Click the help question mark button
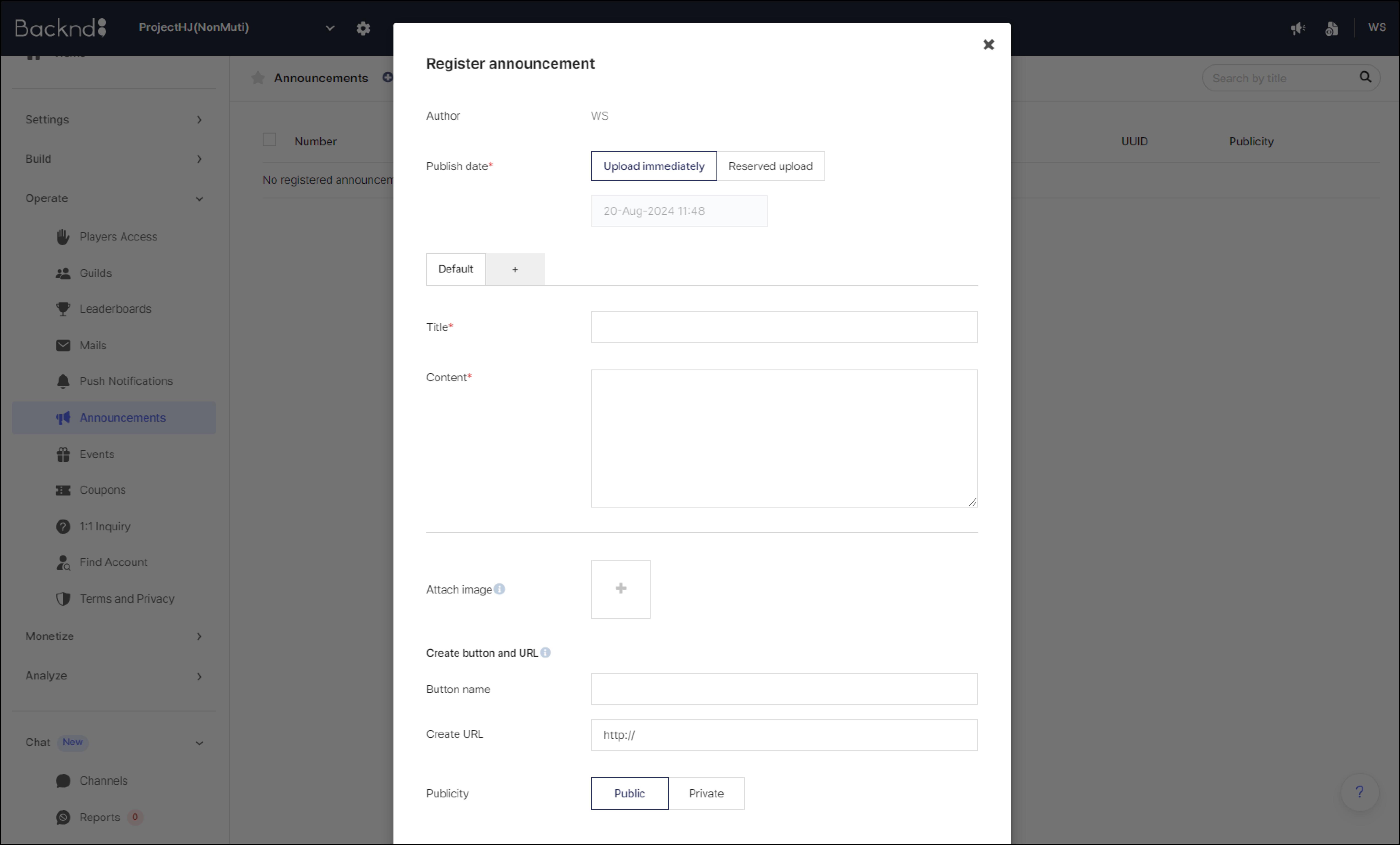 (1360, 792)
